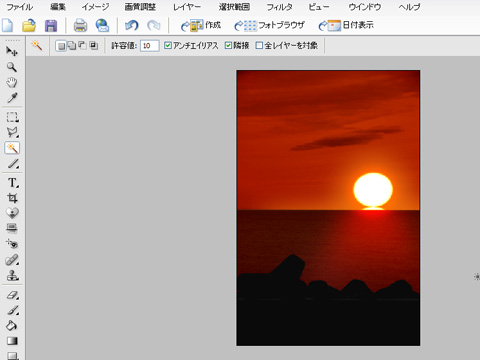The height and width of the screenshot is (360, 480).
Task: Pick the band-aid Healing Brush tool
Action: point(12,260)
